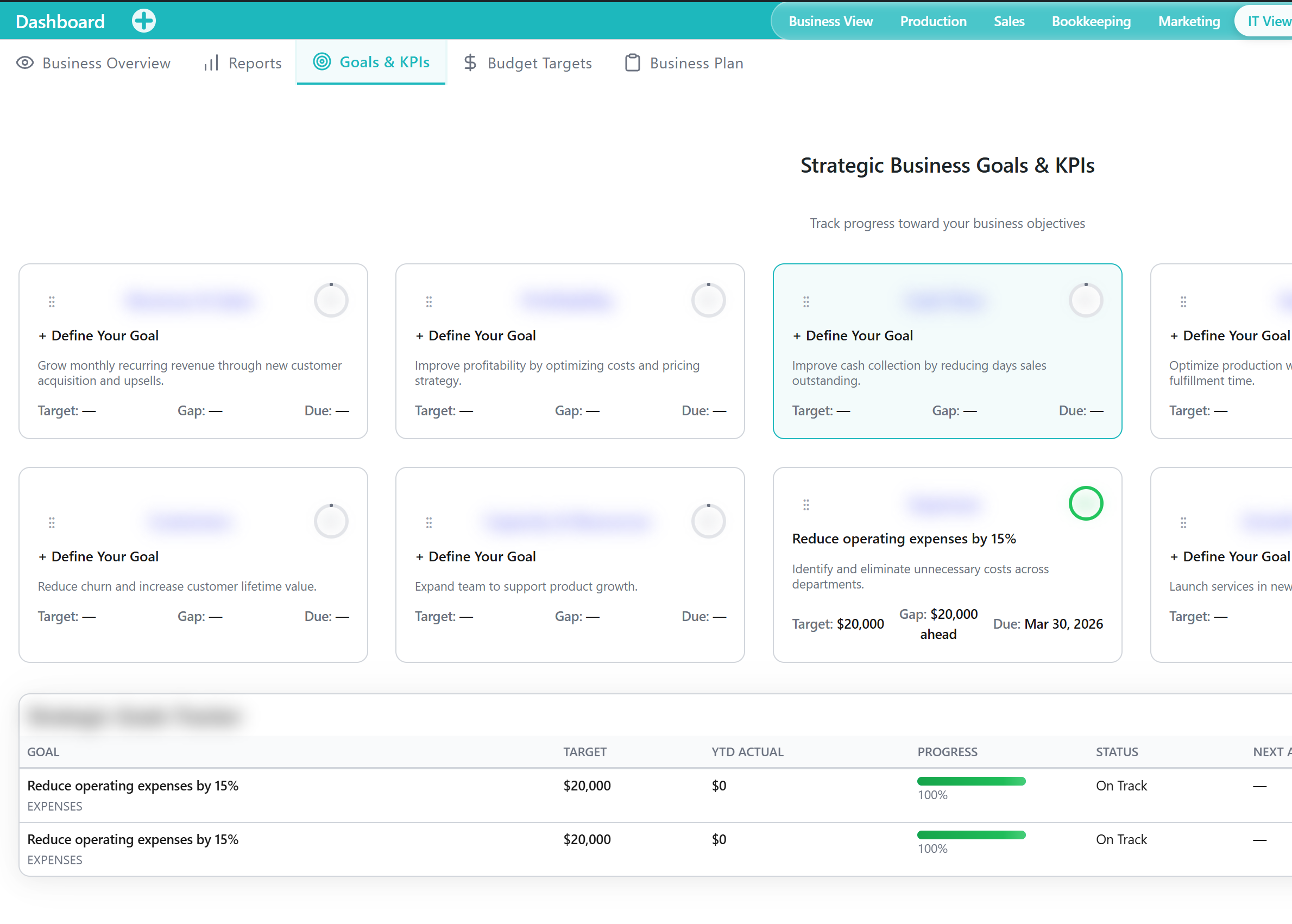Switch to the Marketing view

pyautogui.click(x=1188, y=22)
